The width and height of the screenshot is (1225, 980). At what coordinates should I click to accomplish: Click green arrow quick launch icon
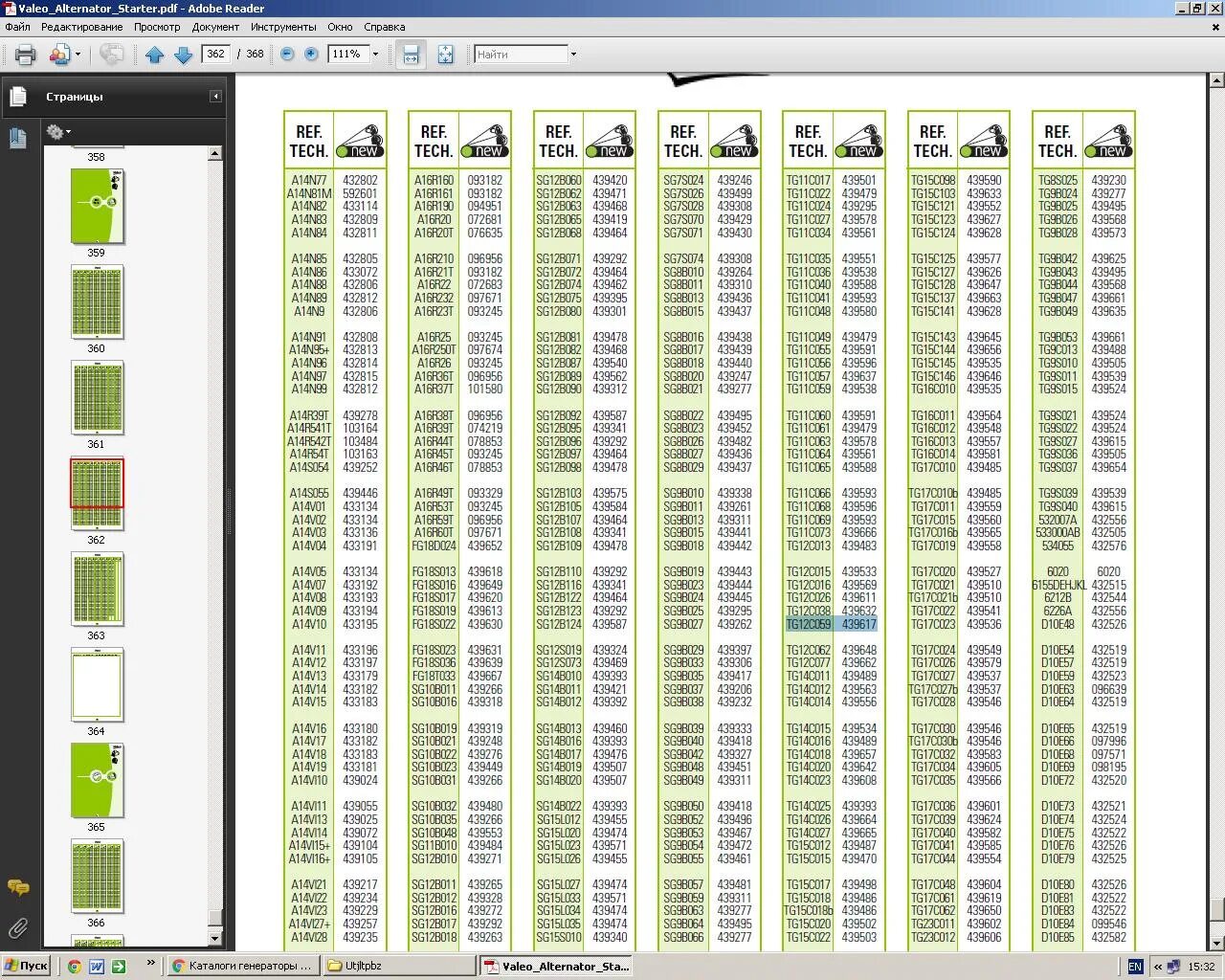[119, 967]
